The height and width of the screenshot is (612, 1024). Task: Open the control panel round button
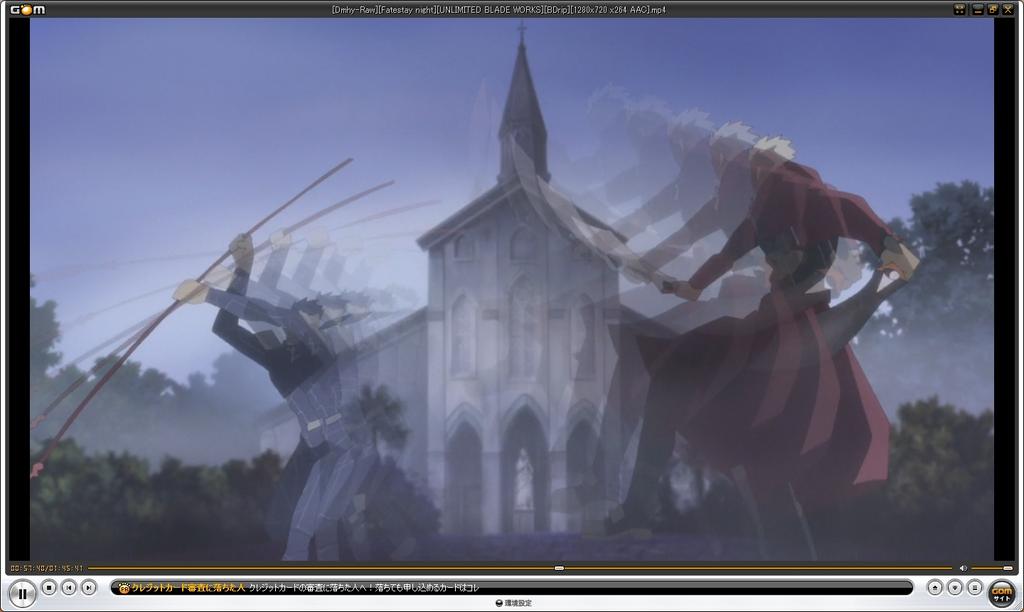[955, 588]
